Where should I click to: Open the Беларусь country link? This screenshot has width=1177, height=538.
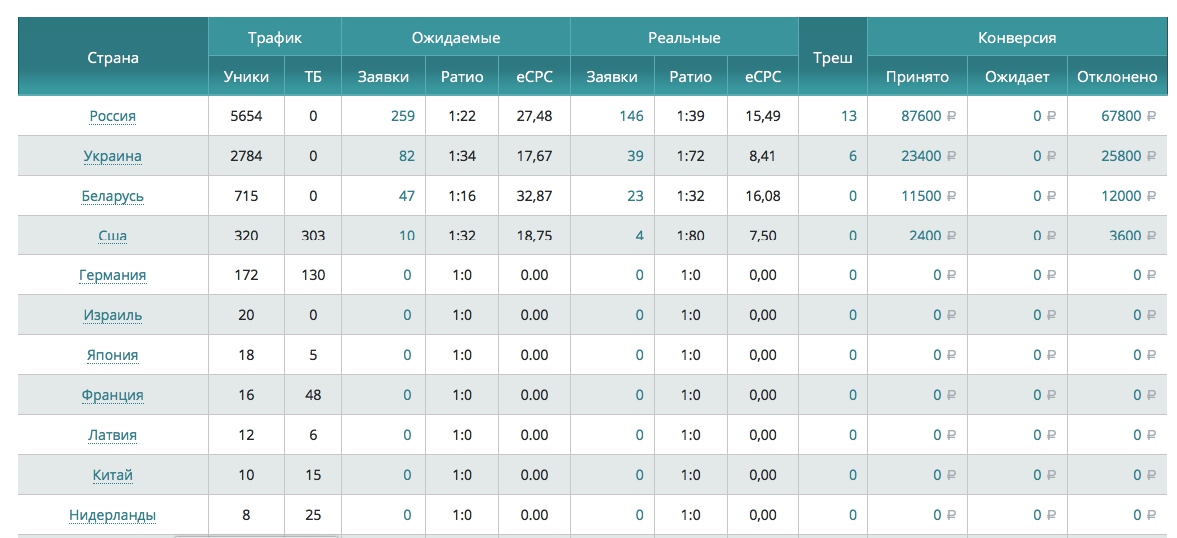113,196
